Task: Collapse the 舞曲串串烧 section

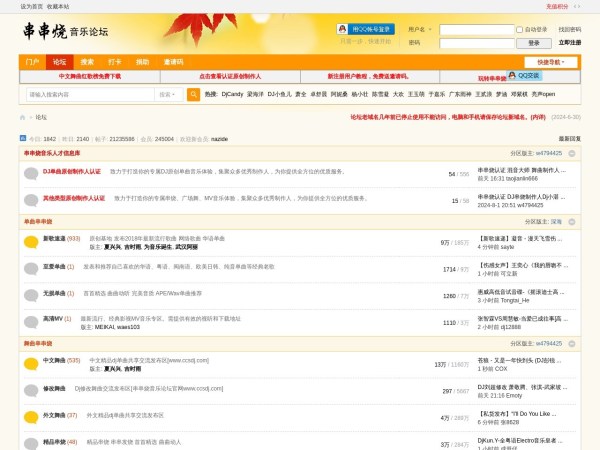Action: pyautogui.click(x=574, y=342)
